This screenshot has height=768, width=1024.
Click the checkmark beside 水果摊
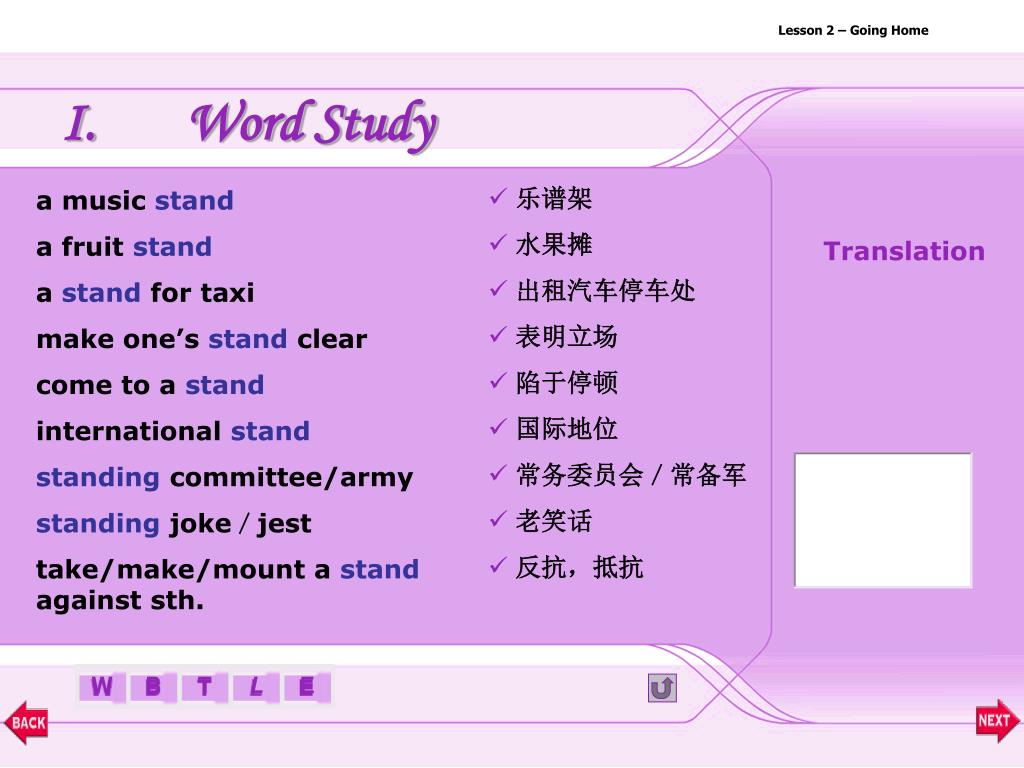coord(498,242)
